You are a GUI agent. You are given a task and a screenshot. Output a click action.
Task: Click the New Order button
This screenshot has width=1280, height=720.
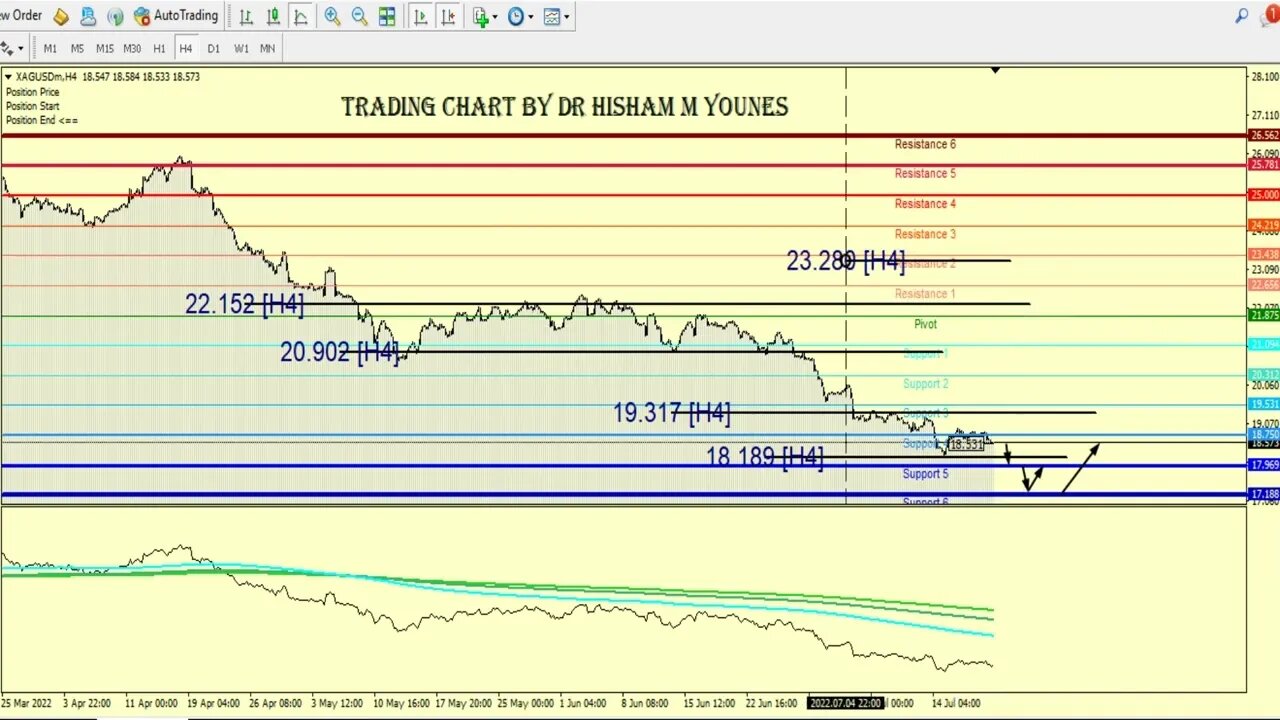[x=21, y=15]
